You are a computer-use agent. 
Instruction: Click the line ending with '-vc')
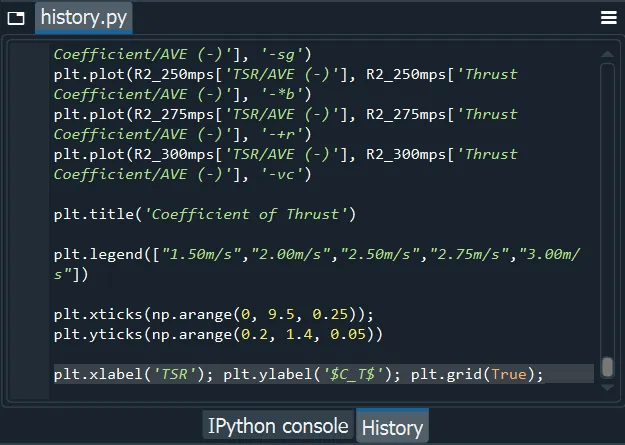coord(183,174)
